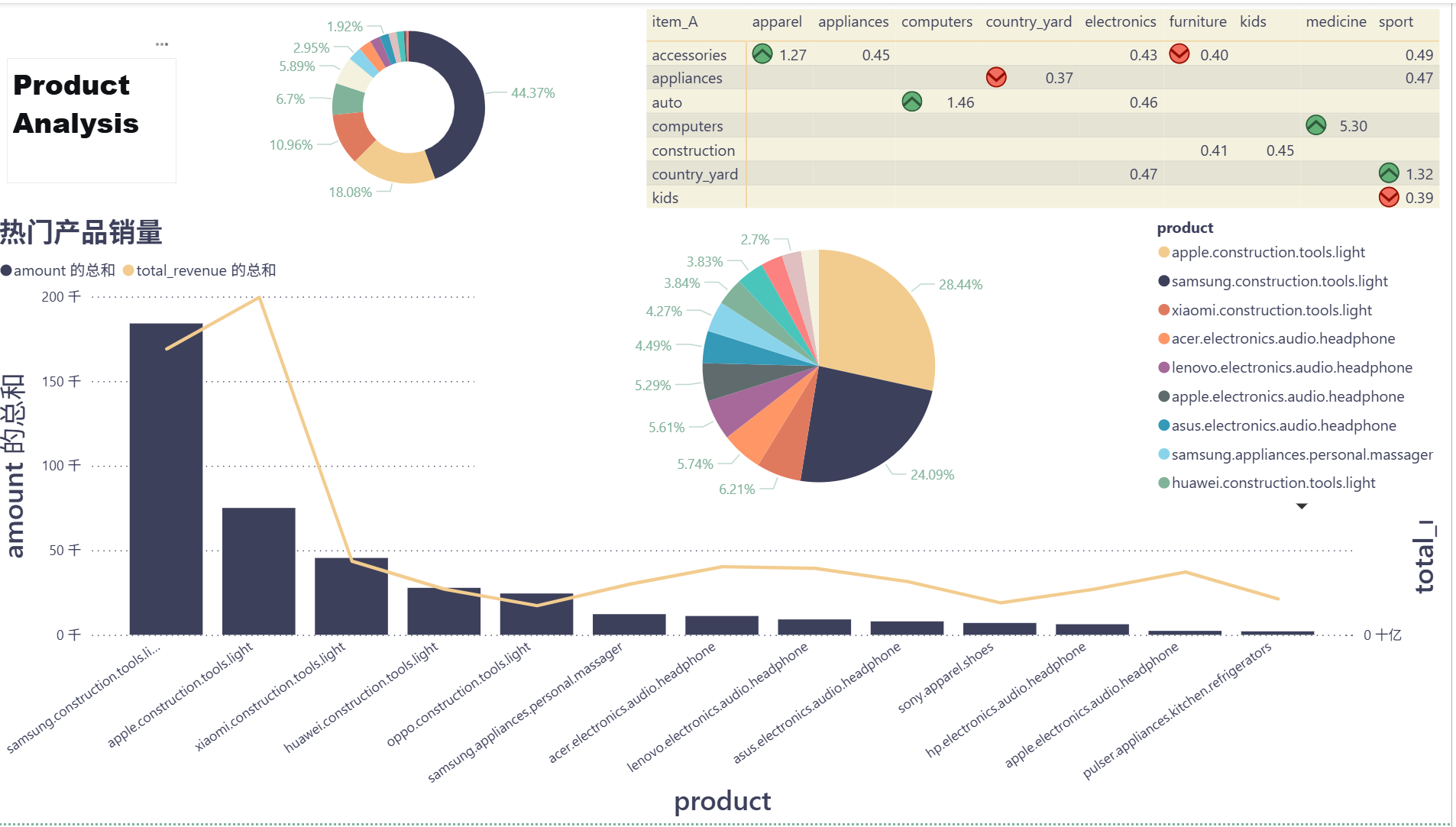Image resolution: width=1456 pixels, height=827 pixels.
Task: Select country_yard row header
Action: (694, 174)
